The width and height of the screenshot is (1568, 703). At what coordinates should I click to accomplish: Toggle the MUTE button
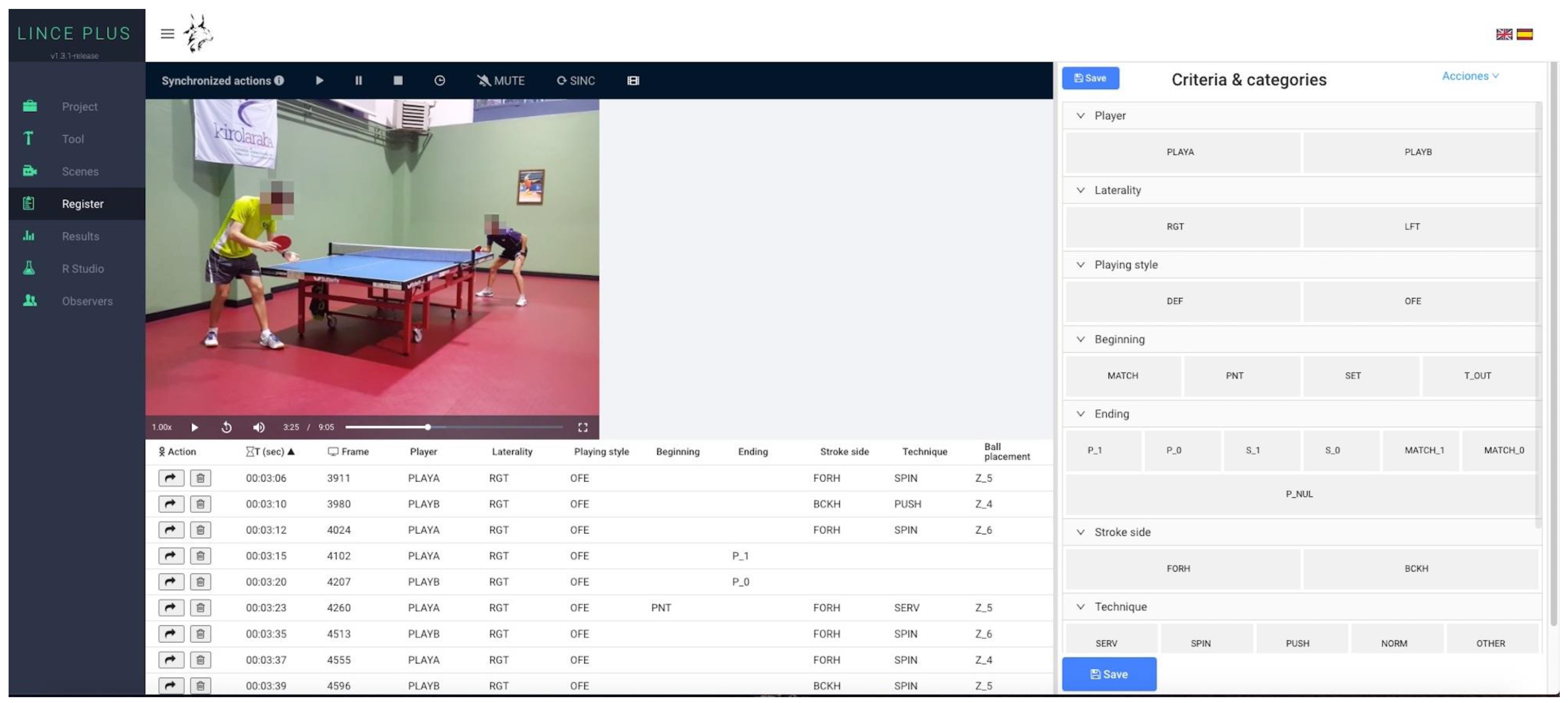[x=500, y=80]
